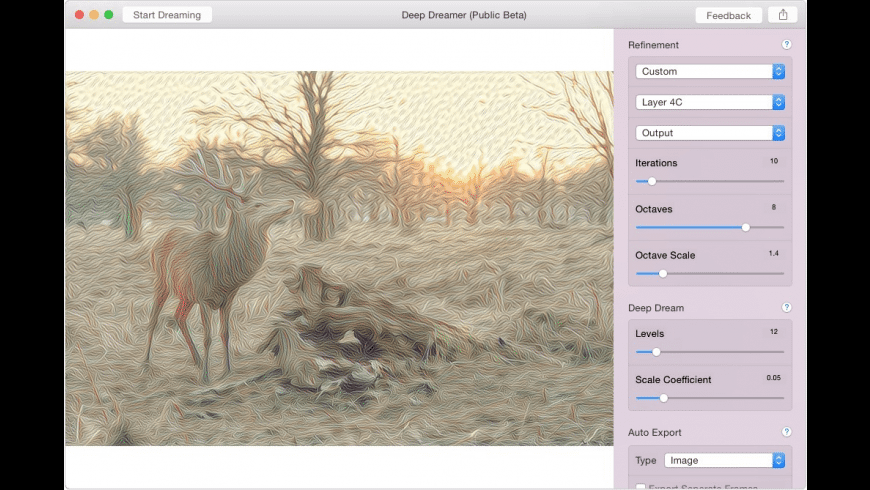Open the Type Image dropdown
870x490 pixels.
[x=724, y=460]
